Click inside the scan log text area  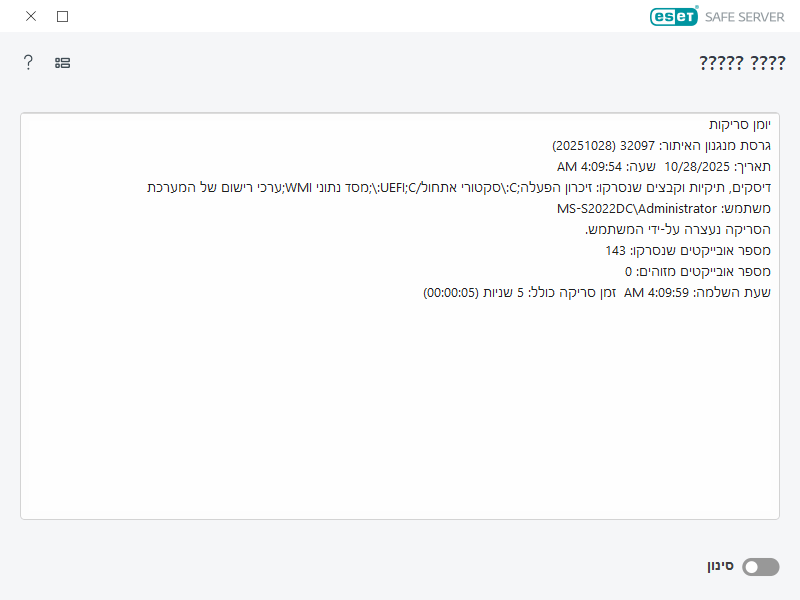coord(400,420)
